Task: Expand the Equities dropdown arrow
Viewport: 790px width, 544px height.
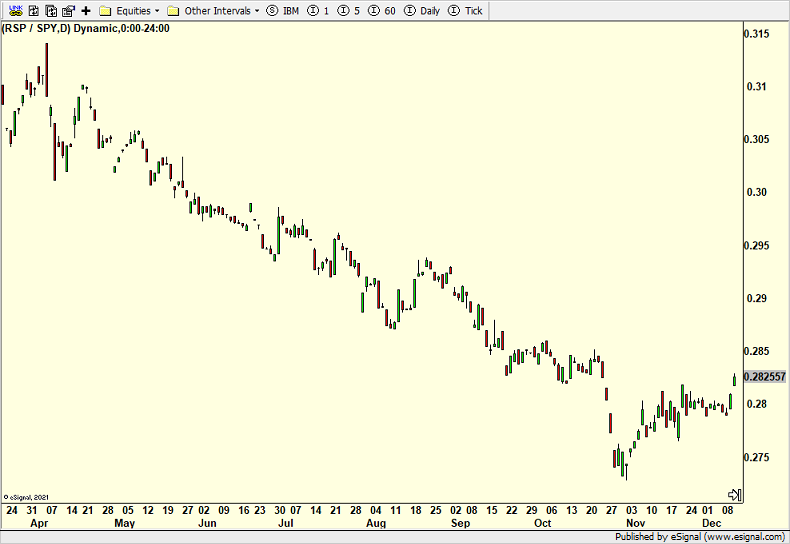Action: pyautogui.click(x=157, y=11)
